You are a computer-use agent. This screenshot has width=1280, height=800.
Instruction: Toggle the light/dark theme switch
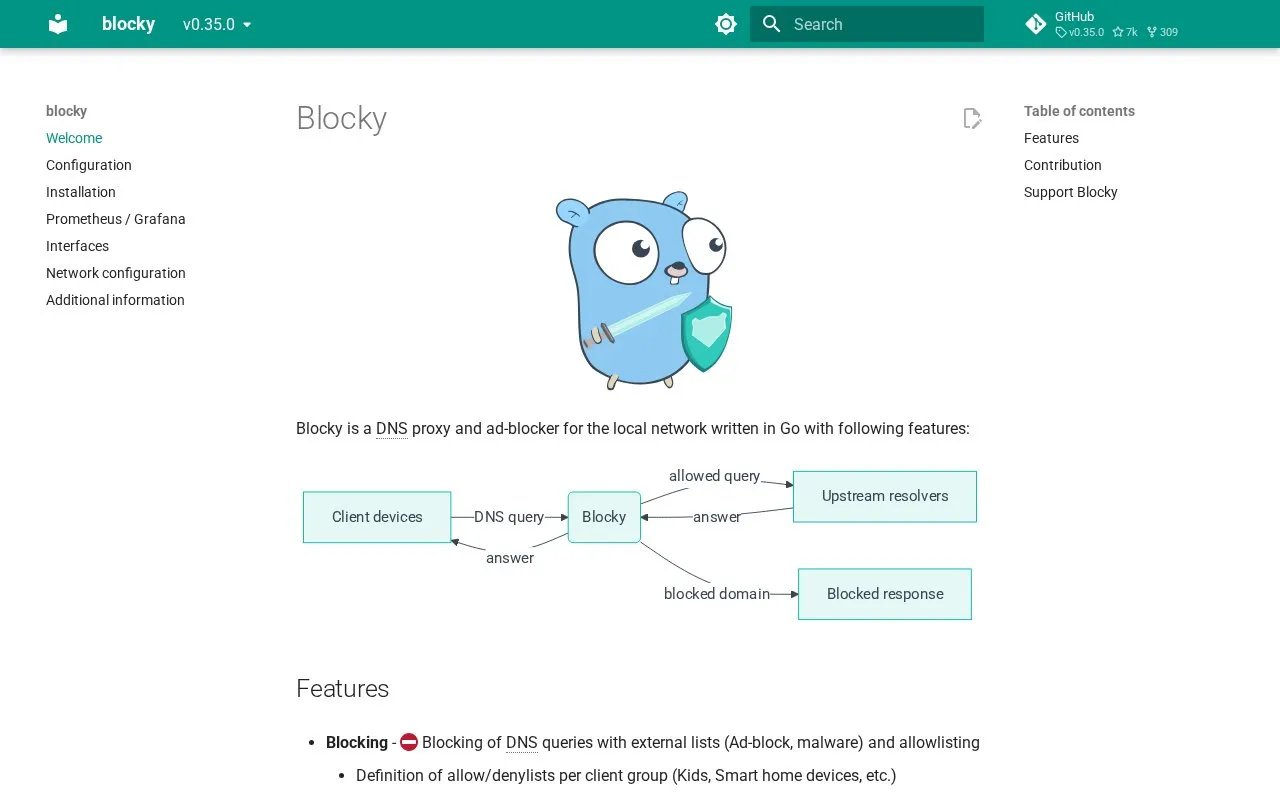coord(726,24)
